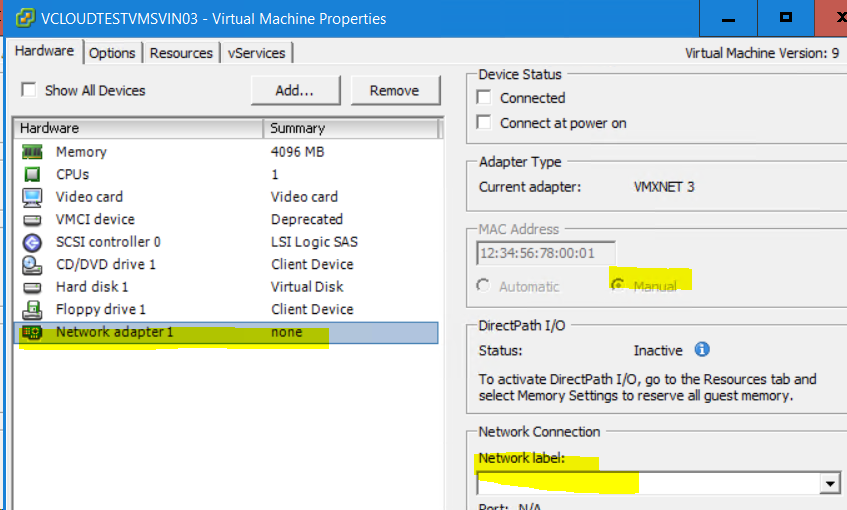Screen dimensions: 847x510
Task: Select Automatic MAC address option
Action: [484, 286]
